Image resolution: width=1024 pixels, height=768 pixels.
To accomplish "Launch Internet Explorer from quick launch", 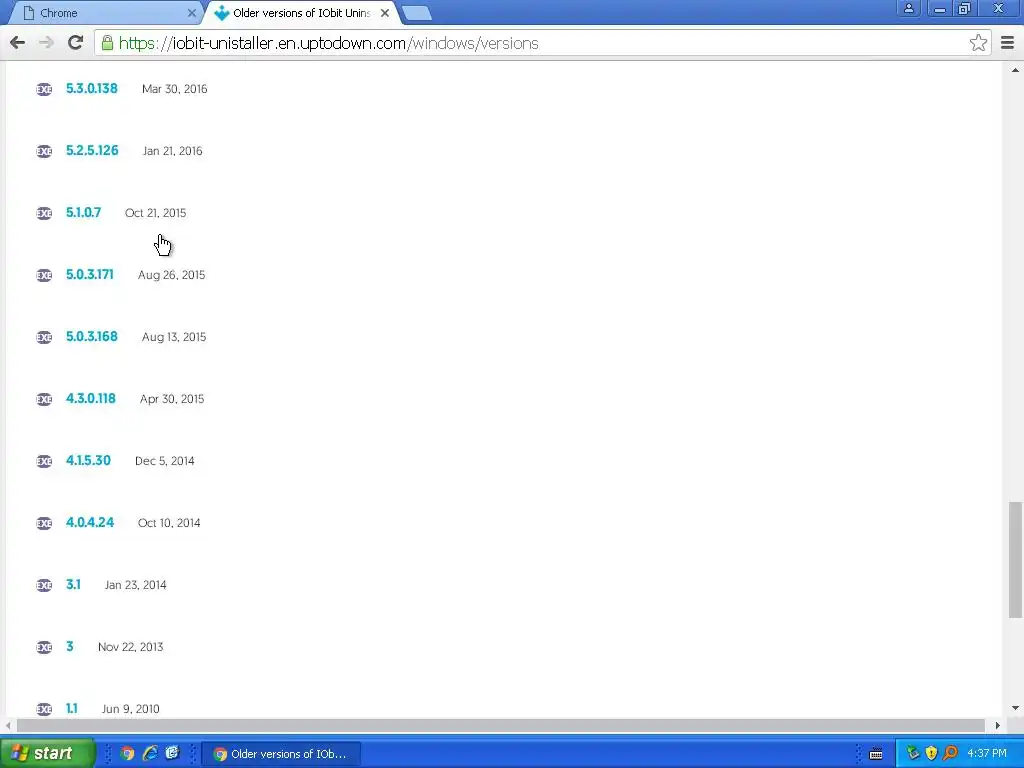I will pos(150,754).
